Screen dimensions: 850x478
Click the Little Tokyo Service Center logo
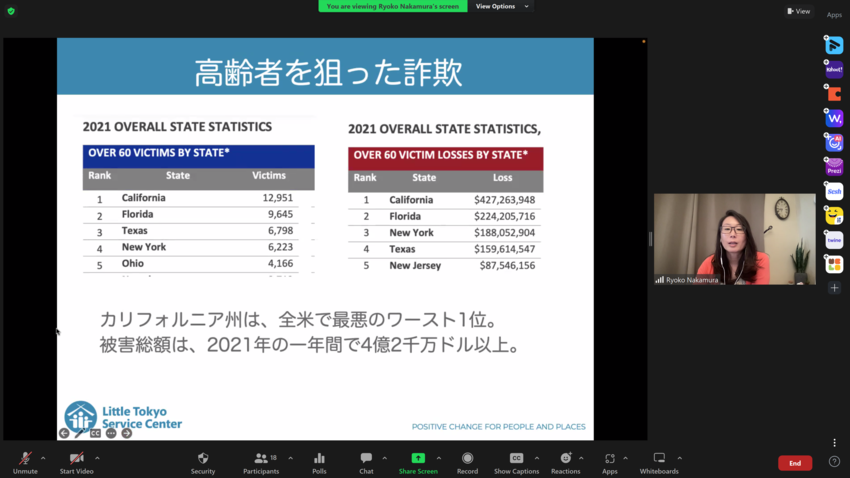(x=123, y=416)
